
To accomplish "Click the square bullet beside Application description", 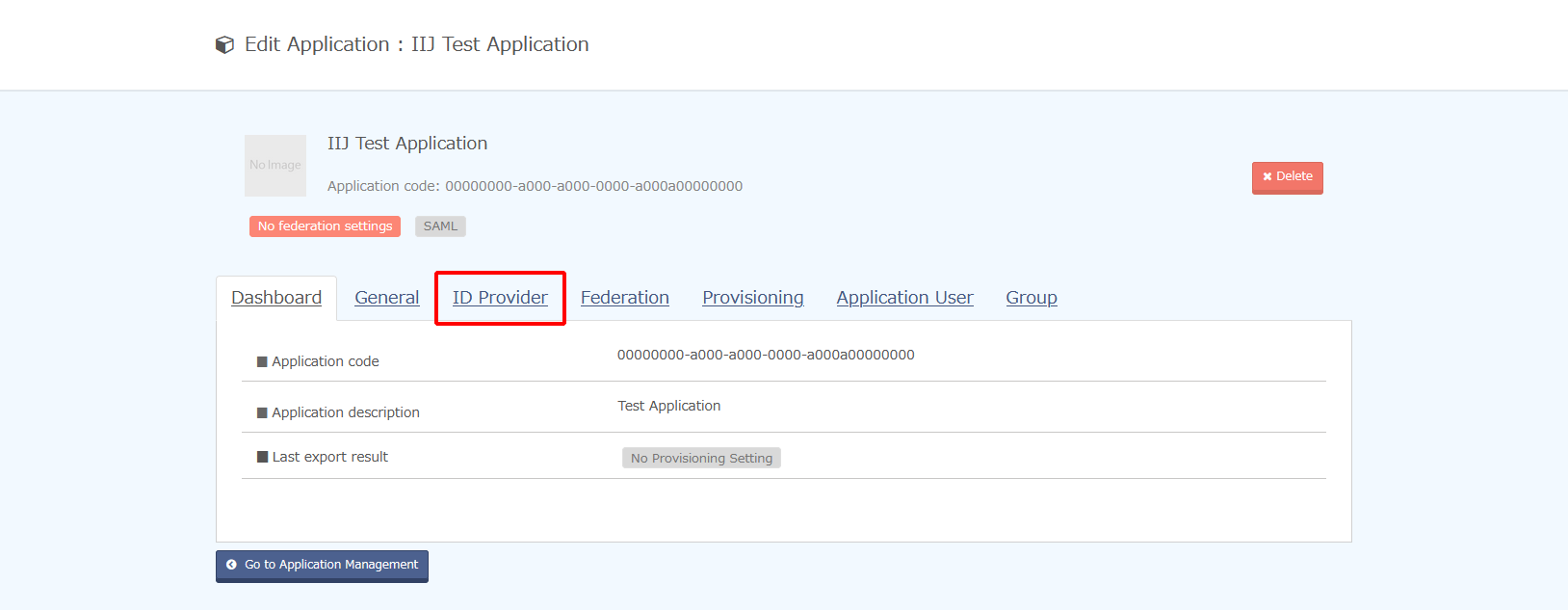I will pos(262,413).
